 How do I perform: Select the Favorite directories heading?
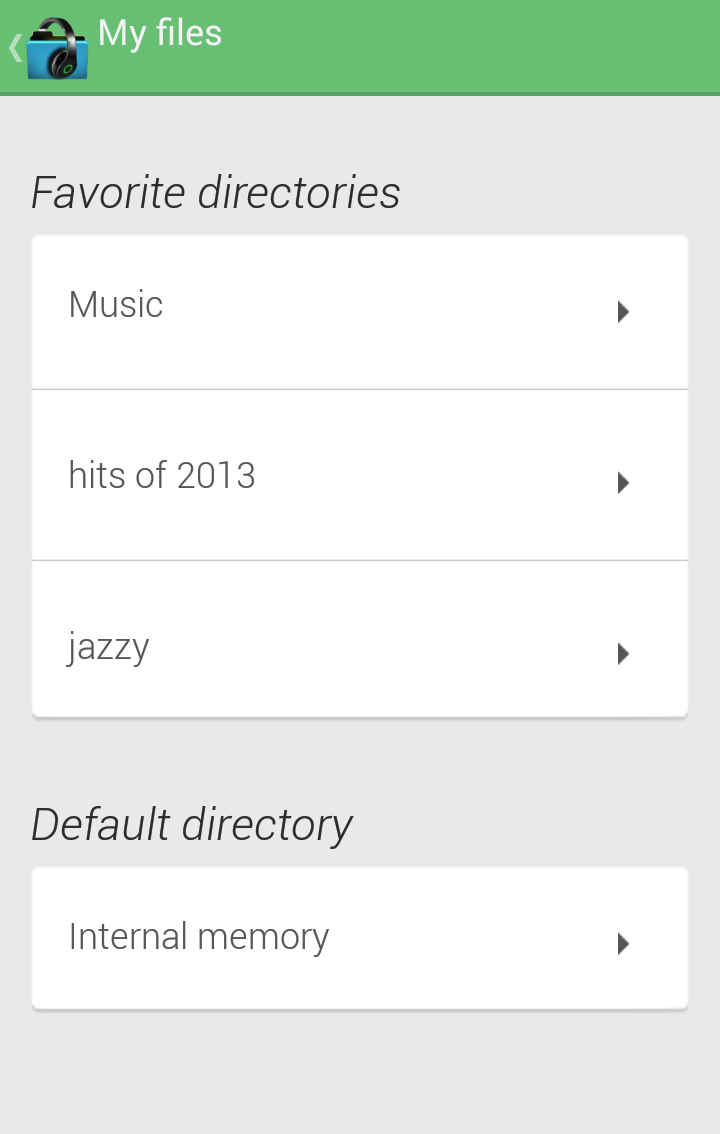pyautogui.click(x=216, y=192)
